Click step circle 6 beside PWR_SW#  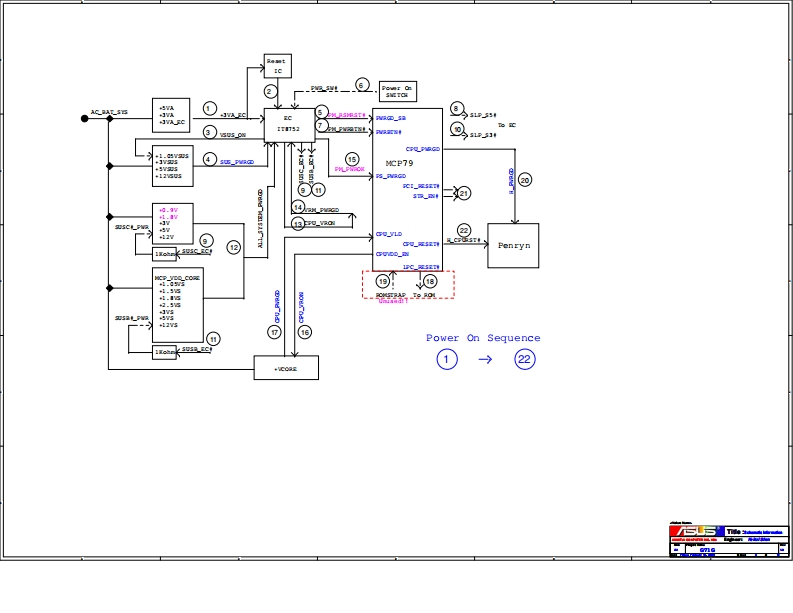362,85
